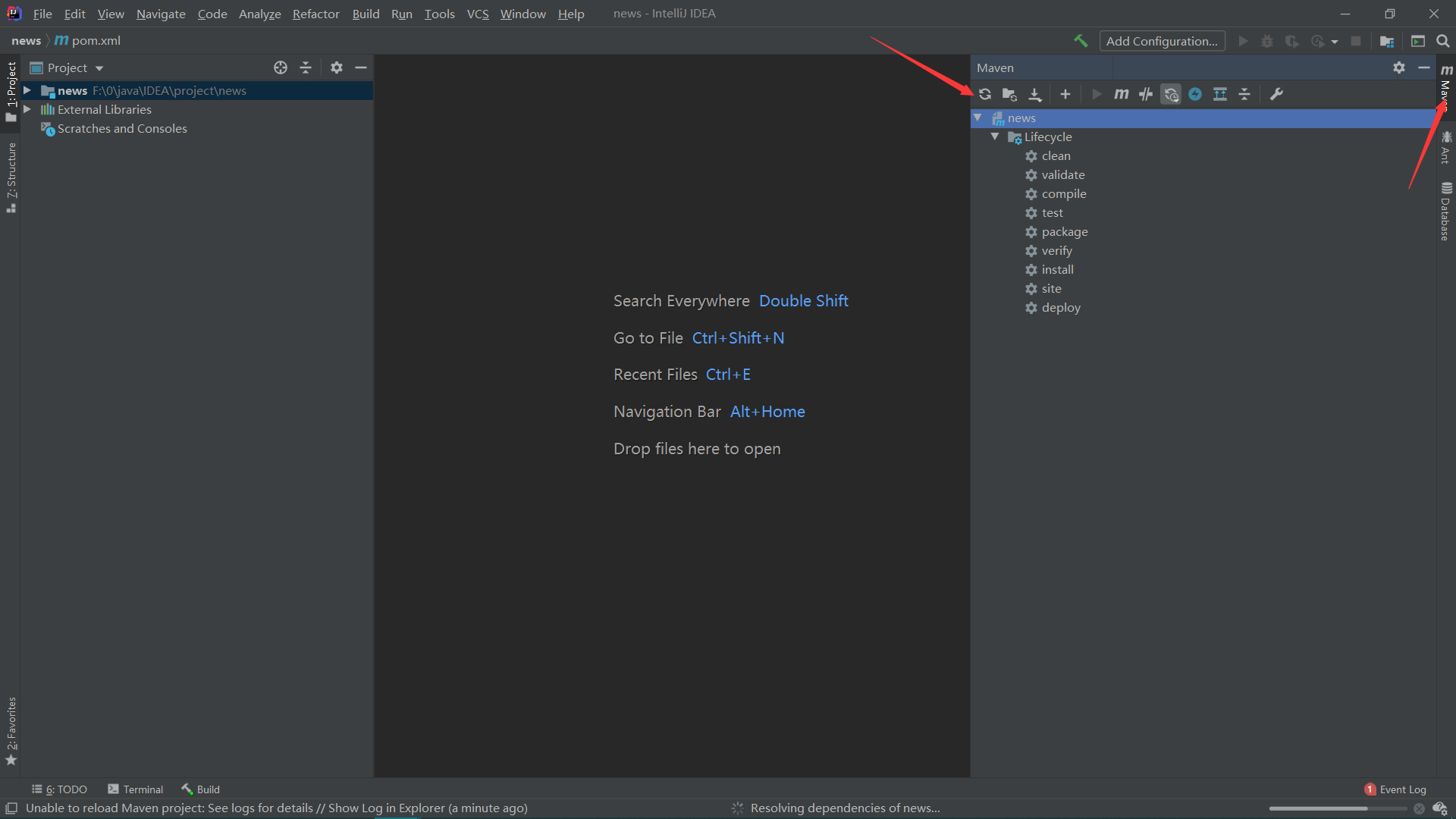The width and height of the screenshot is (1456, 819).
Task: Open the Navigate menu
Action: 161,14
